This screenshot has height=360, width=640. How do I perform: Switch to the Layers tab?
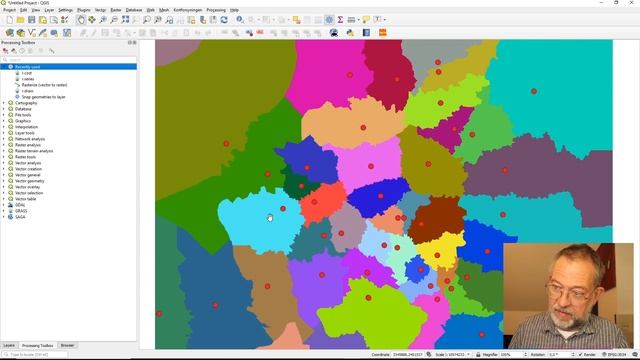click(9, 345)
